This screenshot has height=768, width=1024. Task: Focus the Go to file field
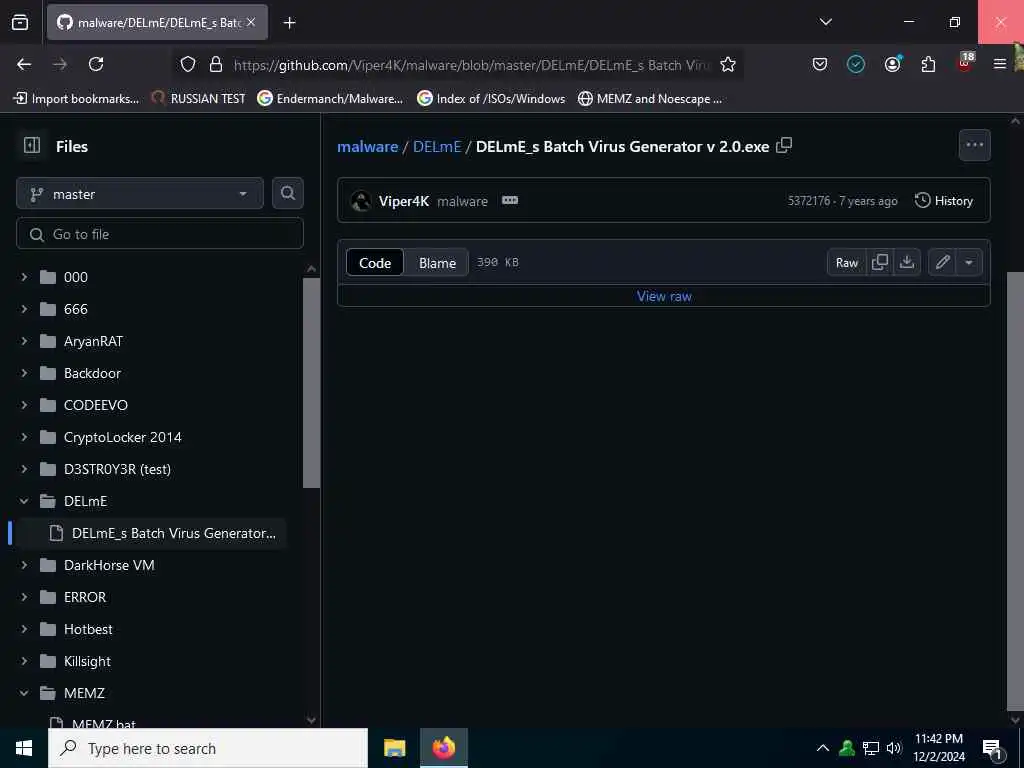160,234
